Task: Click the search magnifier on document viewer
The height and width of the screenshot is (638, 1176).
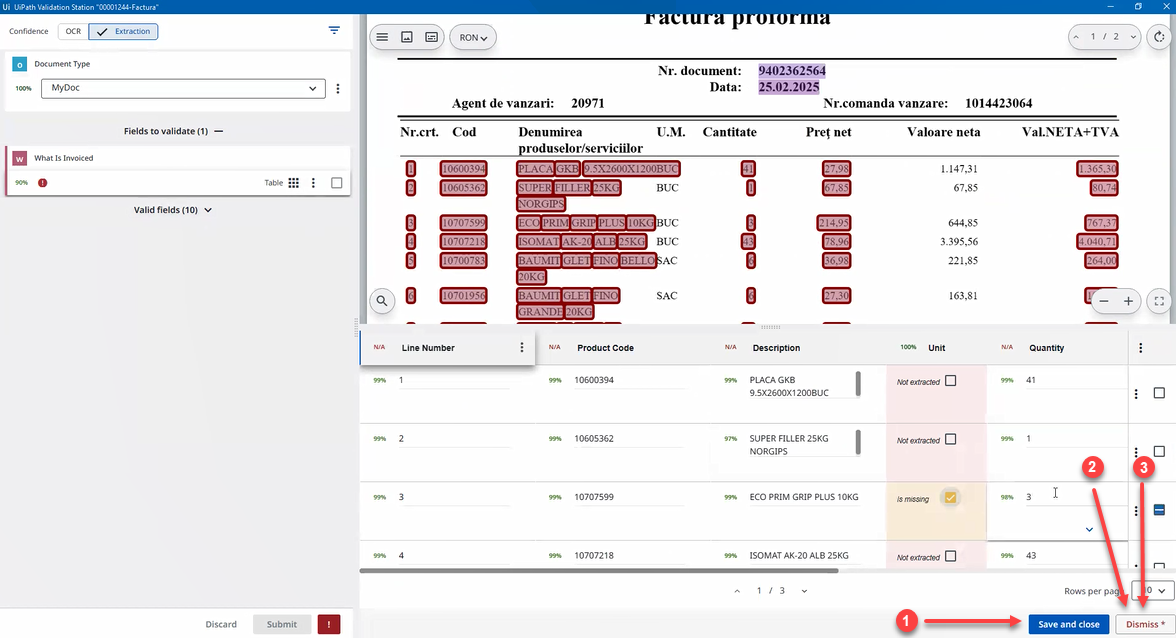Action: (x=382, y=300)
